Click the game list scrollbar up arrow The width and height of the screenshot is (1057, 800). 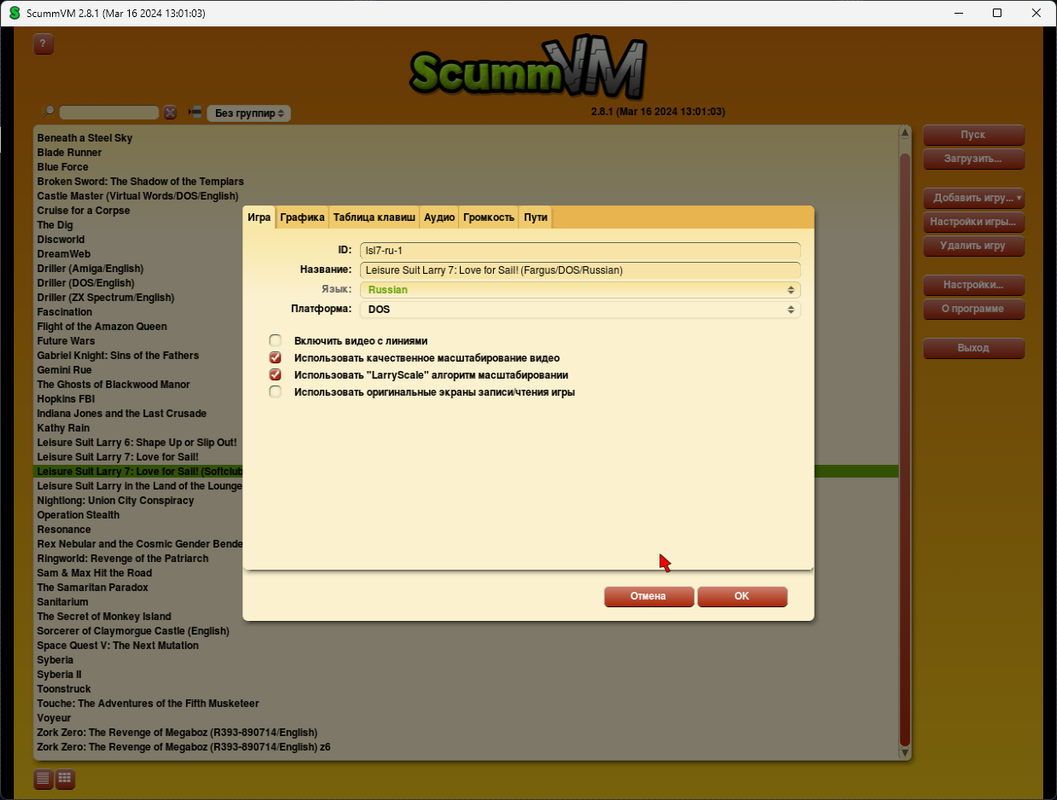[905, 133]
